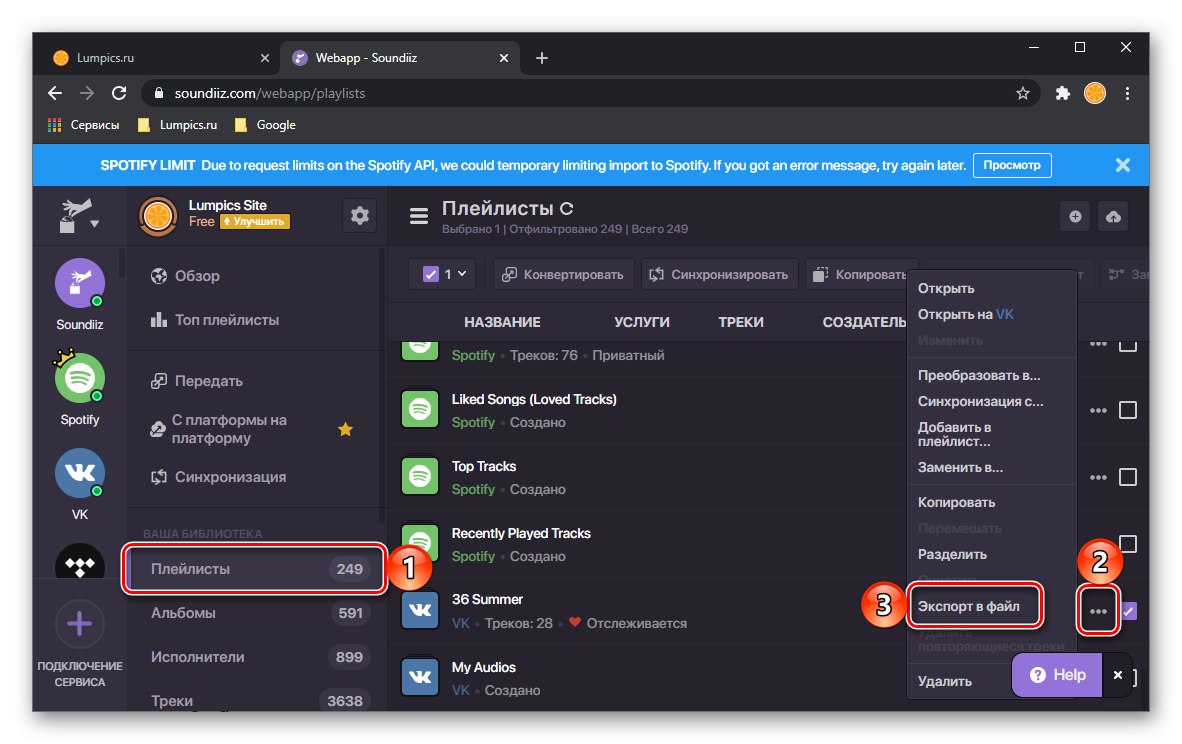The width and height of the screenshot is (1182, 744).
Task: Open a new browser tab
Action: pos(541,58)
